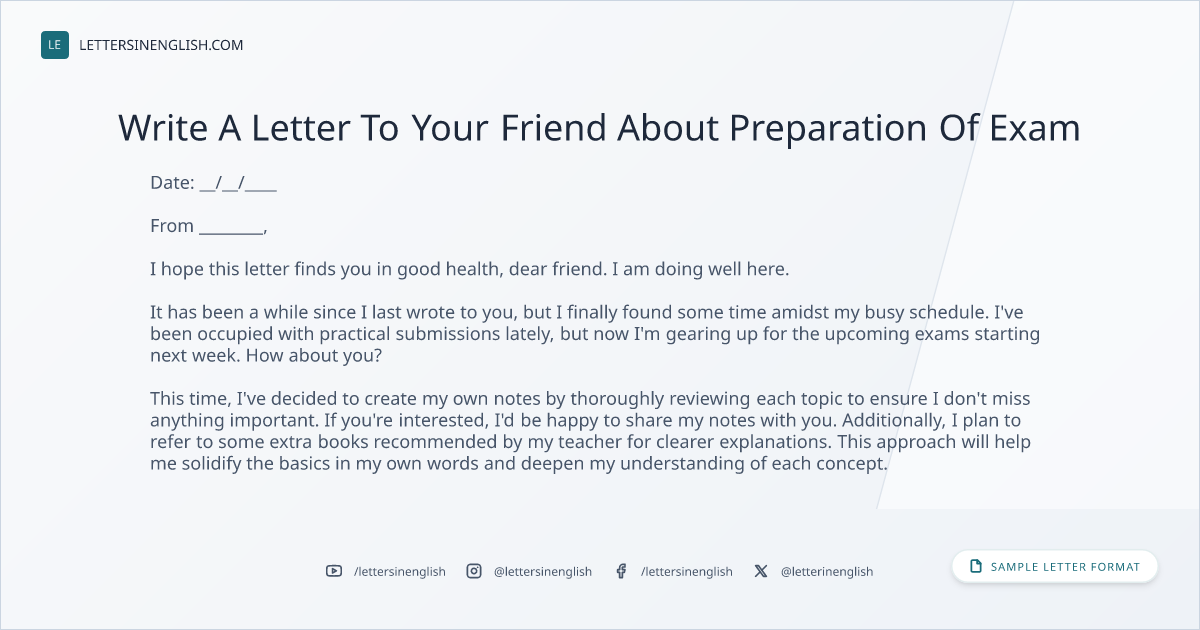Open the @lettersinenglish Instagram handle
The width and height of the screenshot is (1200, 630).
pos(543,571)
